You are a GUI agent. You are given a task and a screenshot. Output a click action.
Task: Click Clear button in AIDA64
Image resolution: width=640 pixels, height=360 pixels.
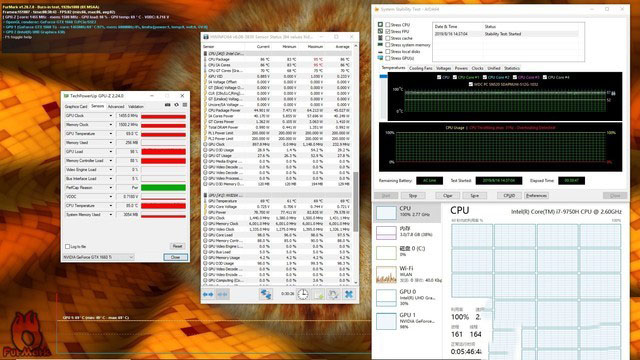tap(447, 196)
